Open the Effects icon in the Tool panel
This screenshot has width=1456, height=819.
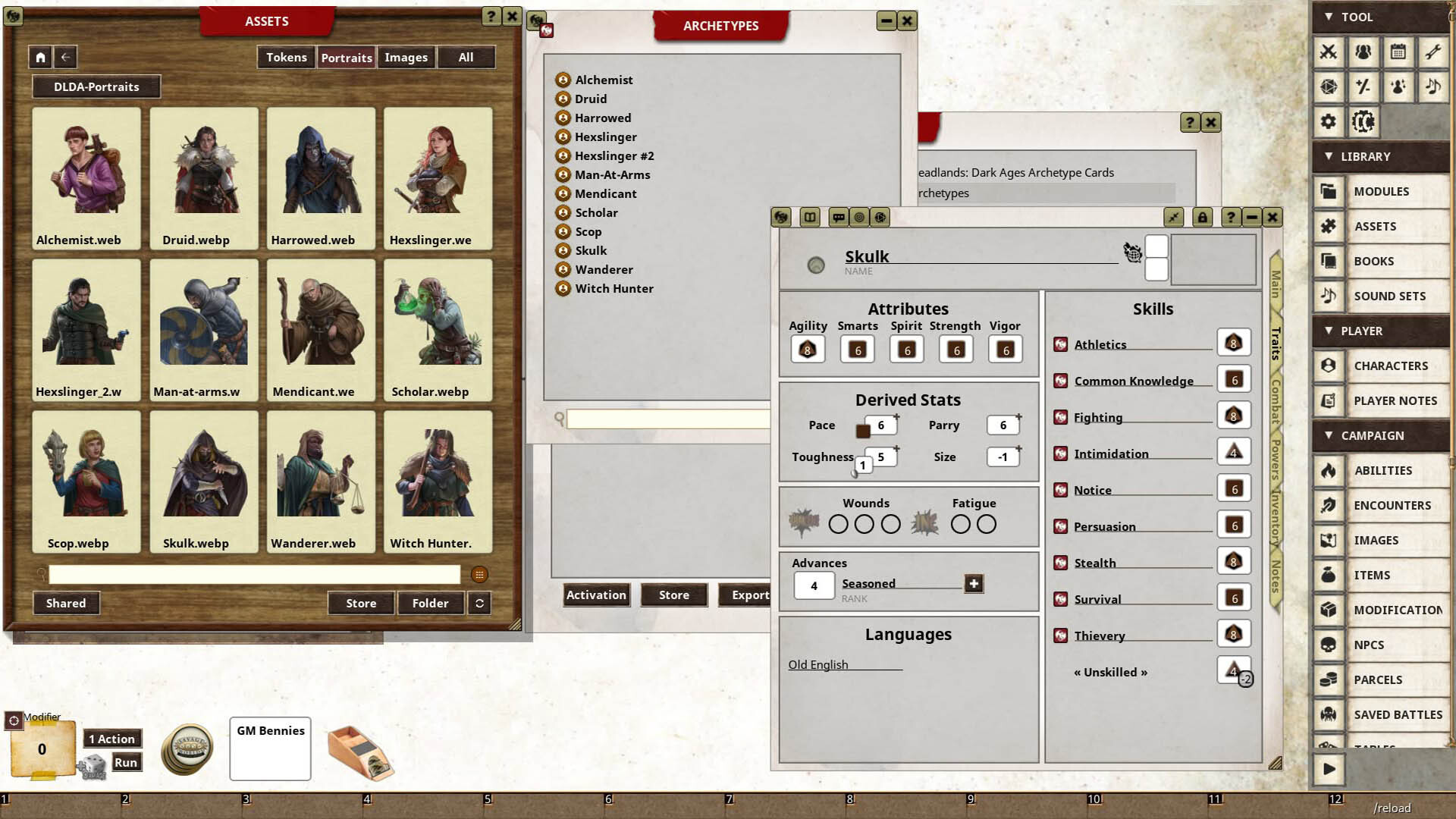tap(1398, 86)
